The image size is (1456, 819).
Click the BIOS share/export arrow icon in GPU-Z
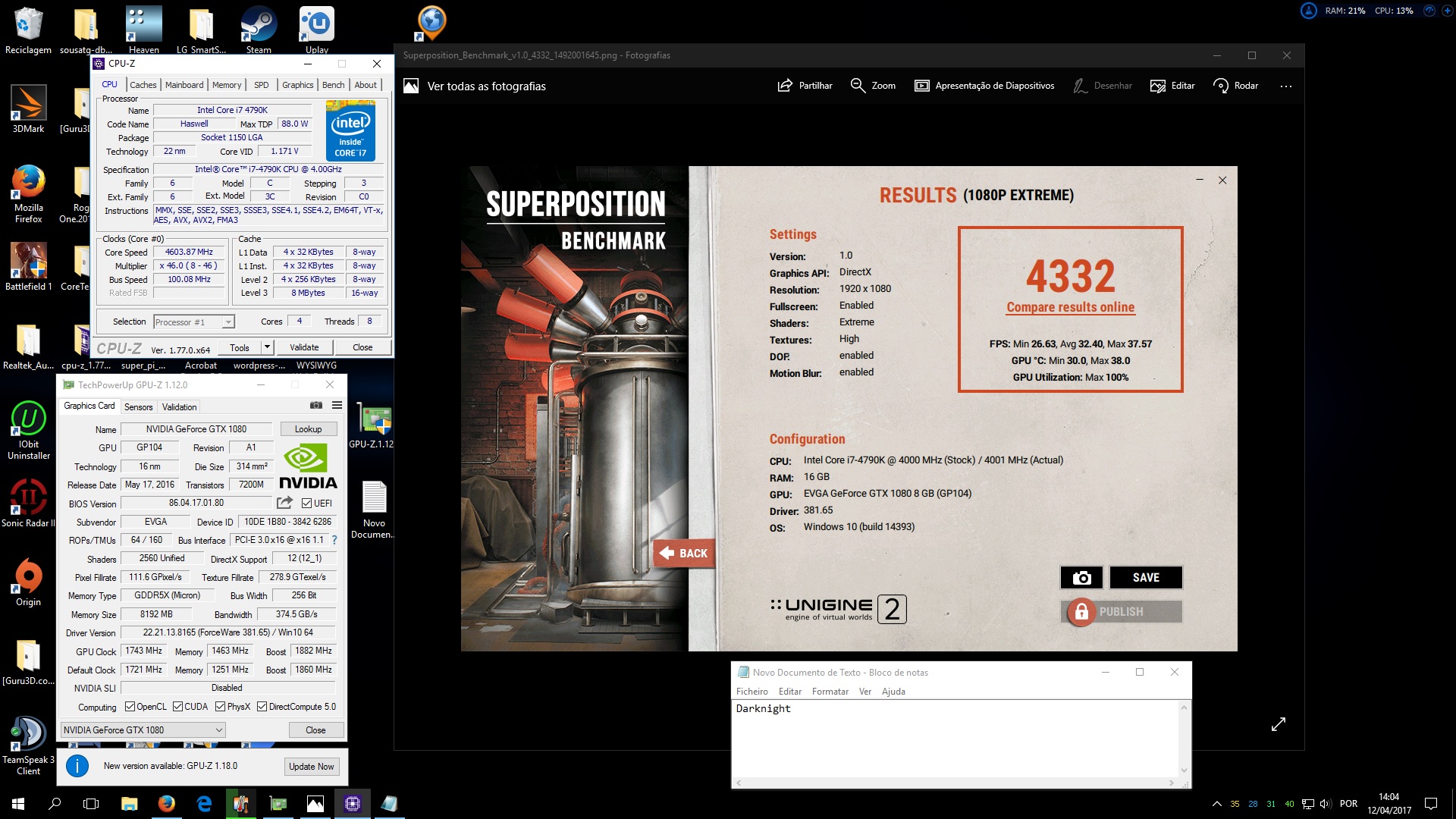pyautogui.click(x=284, y=503)
